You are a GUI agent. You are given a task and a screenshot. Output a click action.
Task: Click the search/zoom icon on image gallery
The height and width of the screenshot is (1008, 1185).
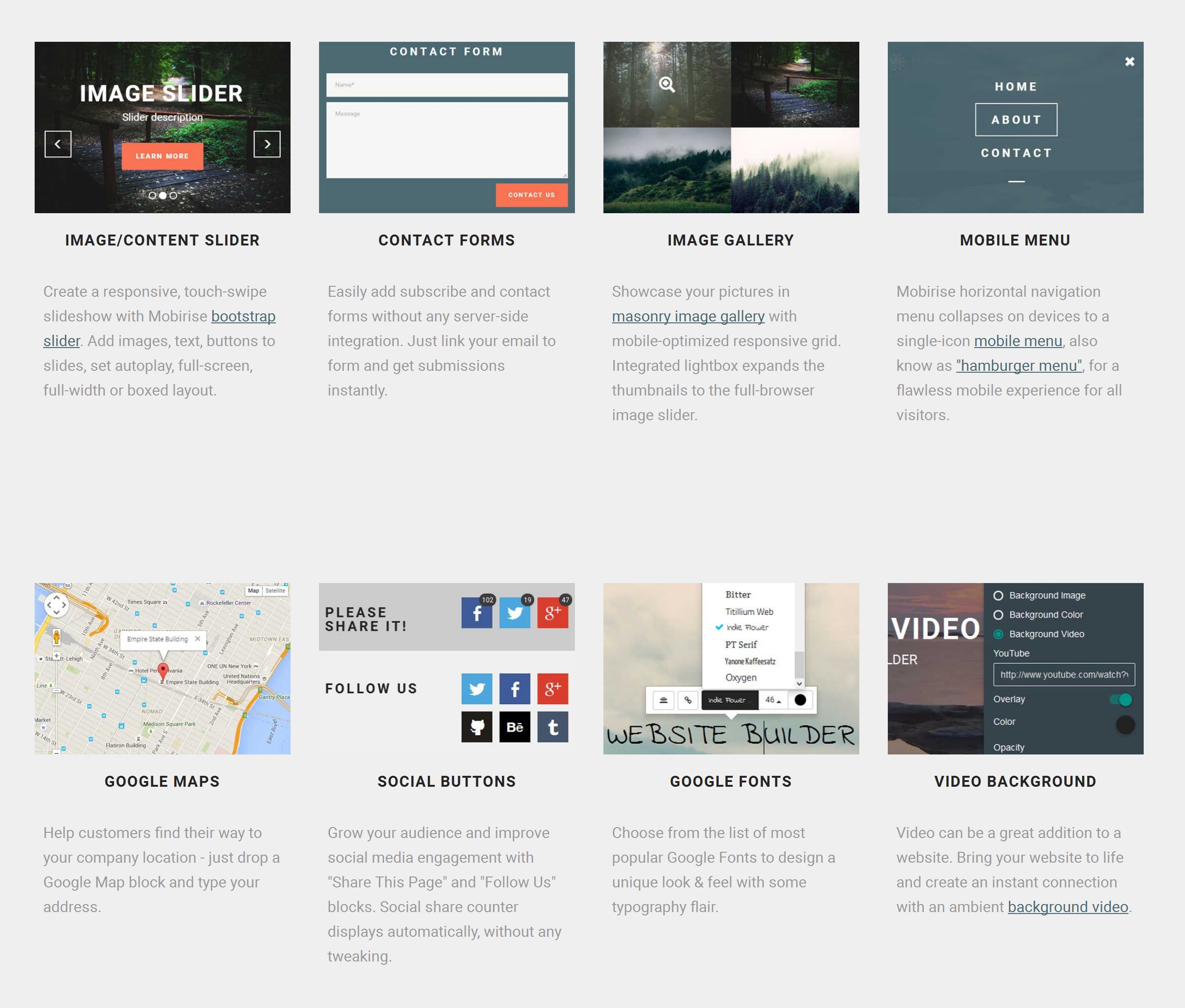click(667, 83)
